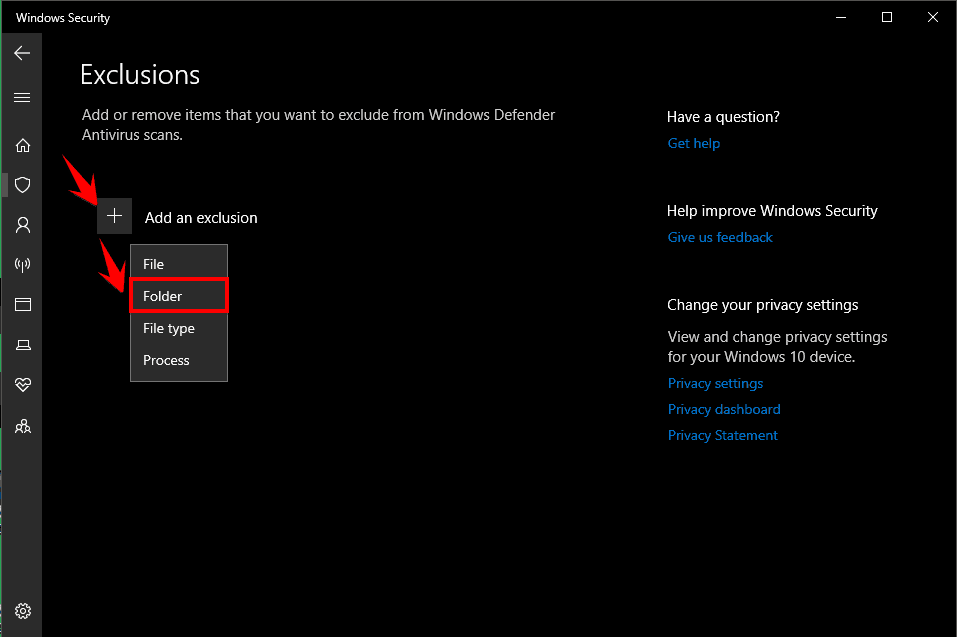Screen dimensions: 957x637
Task: Open Firewall & network protection icon
Action: pos(21,264)
